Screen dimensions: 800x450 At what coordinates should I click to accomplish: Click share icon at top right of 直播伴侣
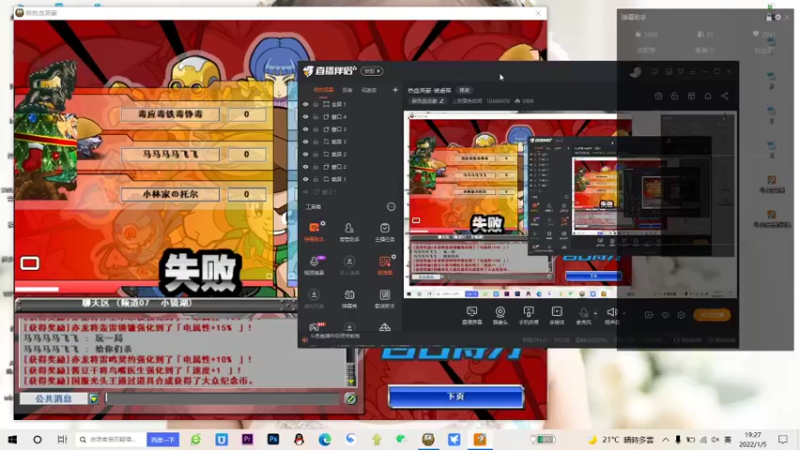[x=724, y=96]
